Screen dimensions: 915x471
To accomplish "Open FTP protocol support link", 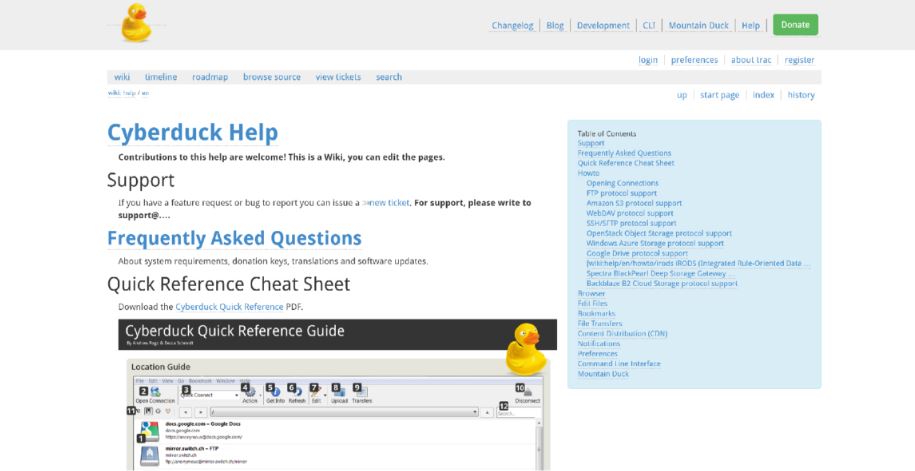I will 621,193.
